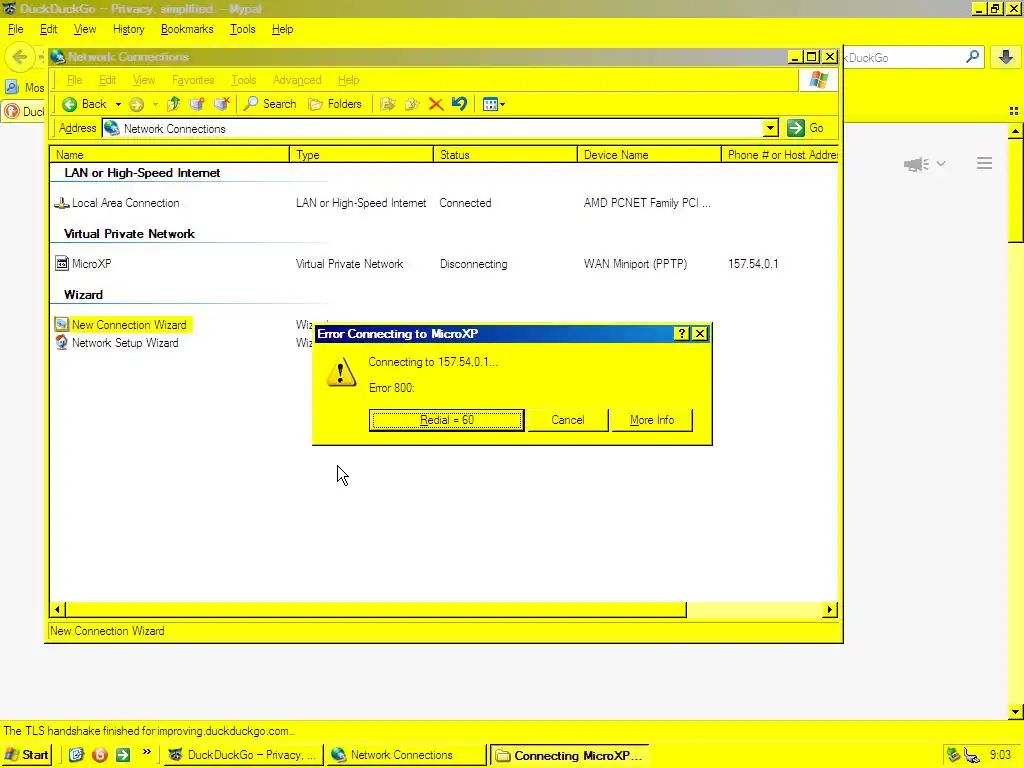Click the blue Undo arrow icon
The height and width of the screenshot is (768, 1024).
(459, 104)
